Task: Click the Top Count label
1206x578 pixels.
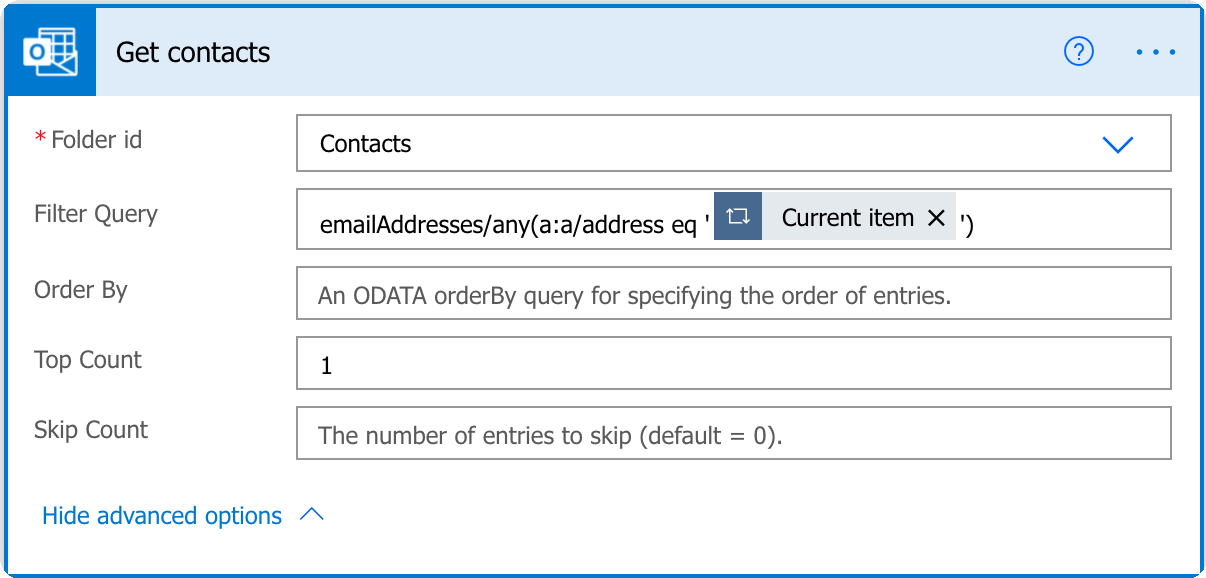Action: point(88,360)
